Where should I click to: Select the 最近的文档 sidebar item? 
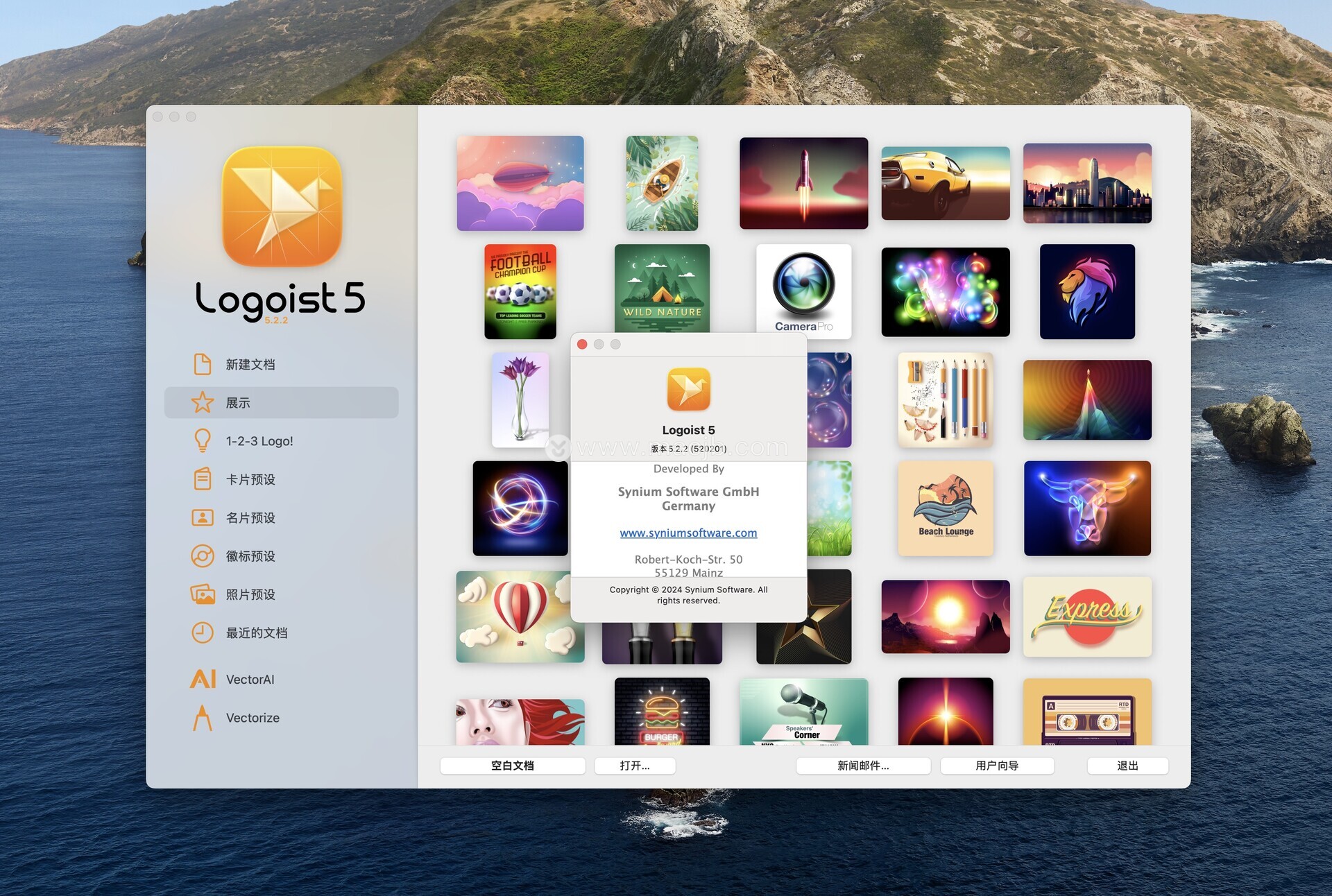tap(257, 632)
